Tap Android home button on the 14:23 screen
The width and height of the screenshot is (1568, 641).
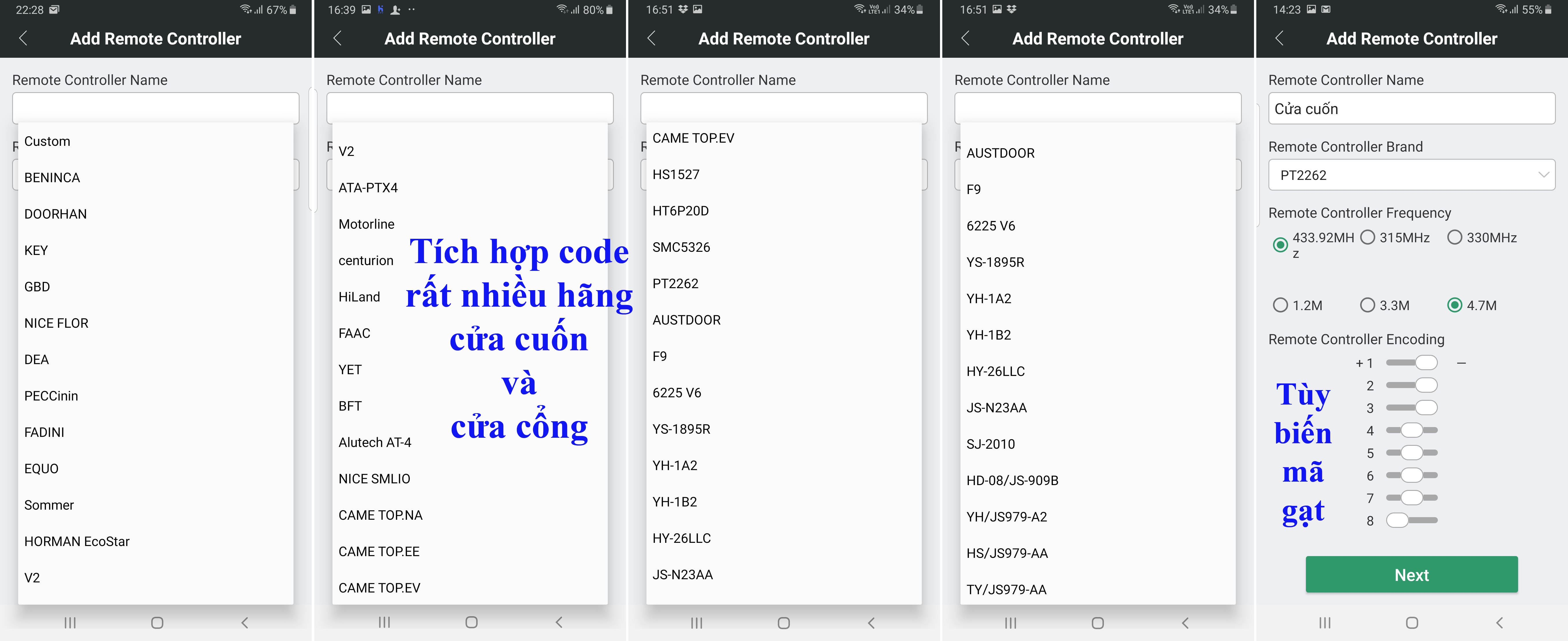click(x=1412, y=622)
